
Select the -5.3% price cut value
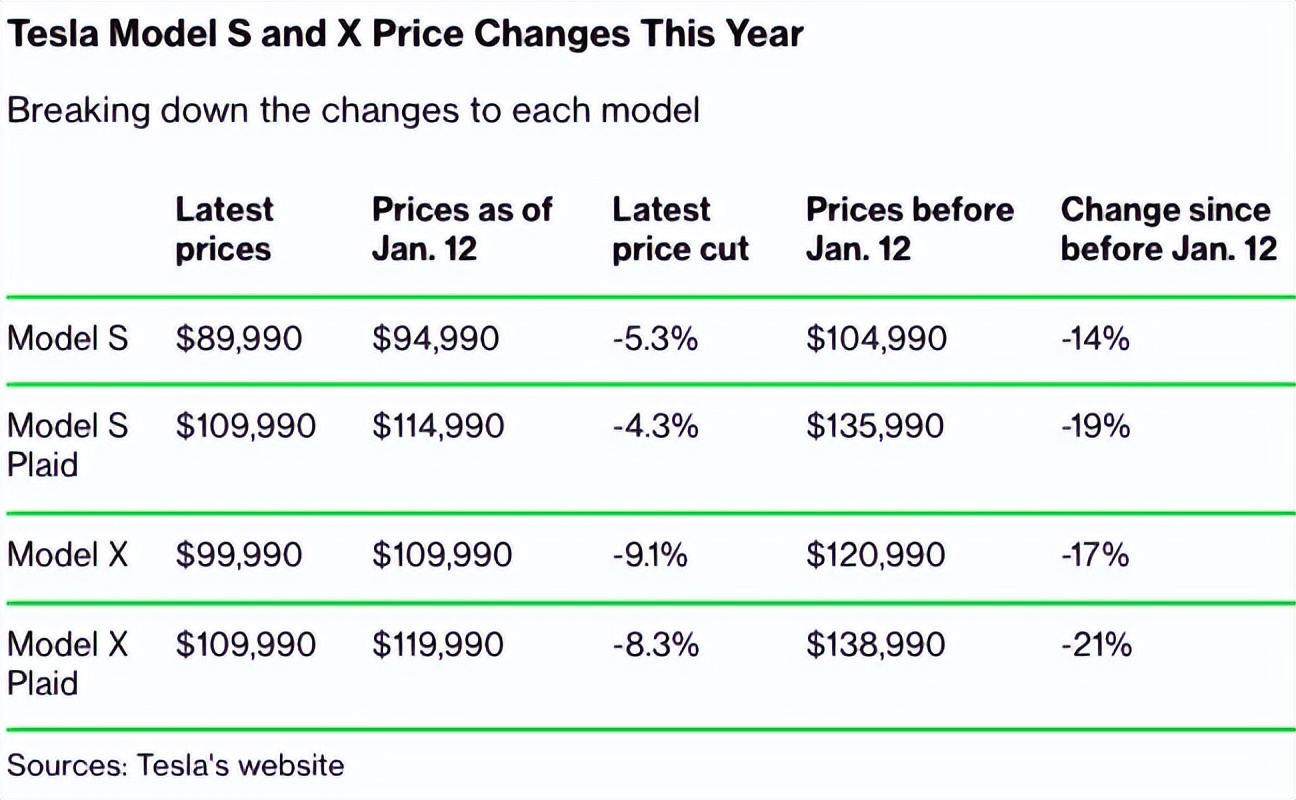(655, 339)
